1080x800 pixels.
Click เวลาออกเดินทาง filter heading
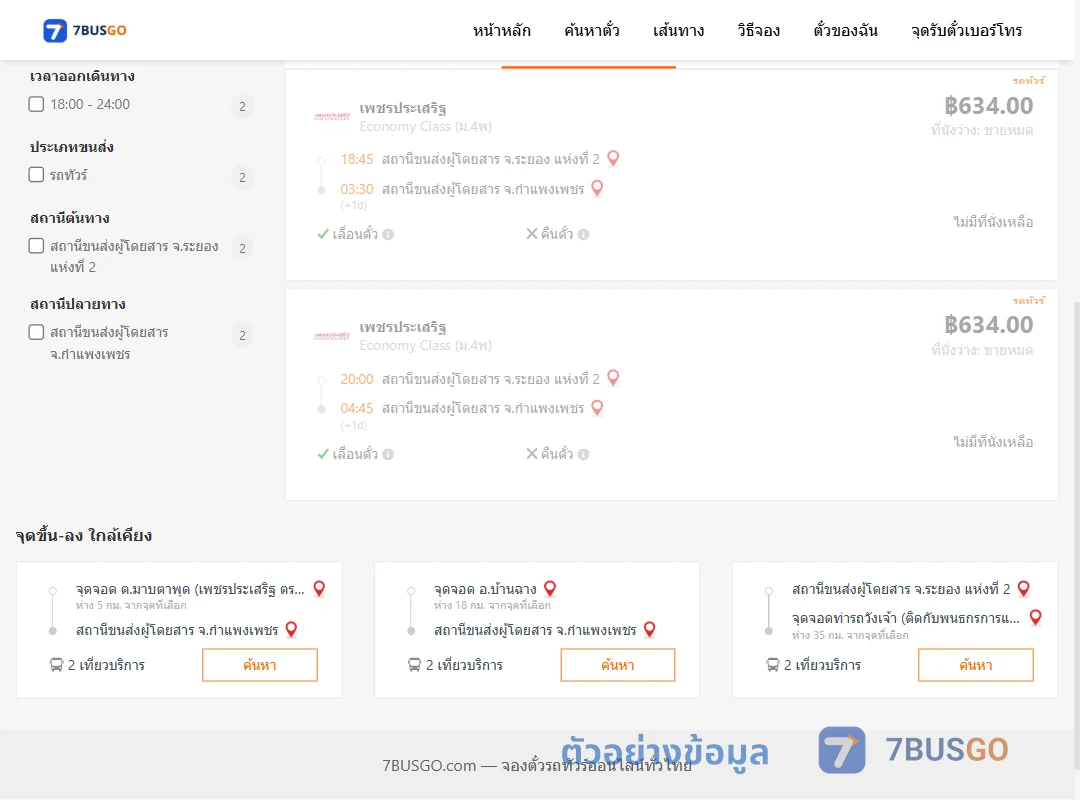pos(82,76)
